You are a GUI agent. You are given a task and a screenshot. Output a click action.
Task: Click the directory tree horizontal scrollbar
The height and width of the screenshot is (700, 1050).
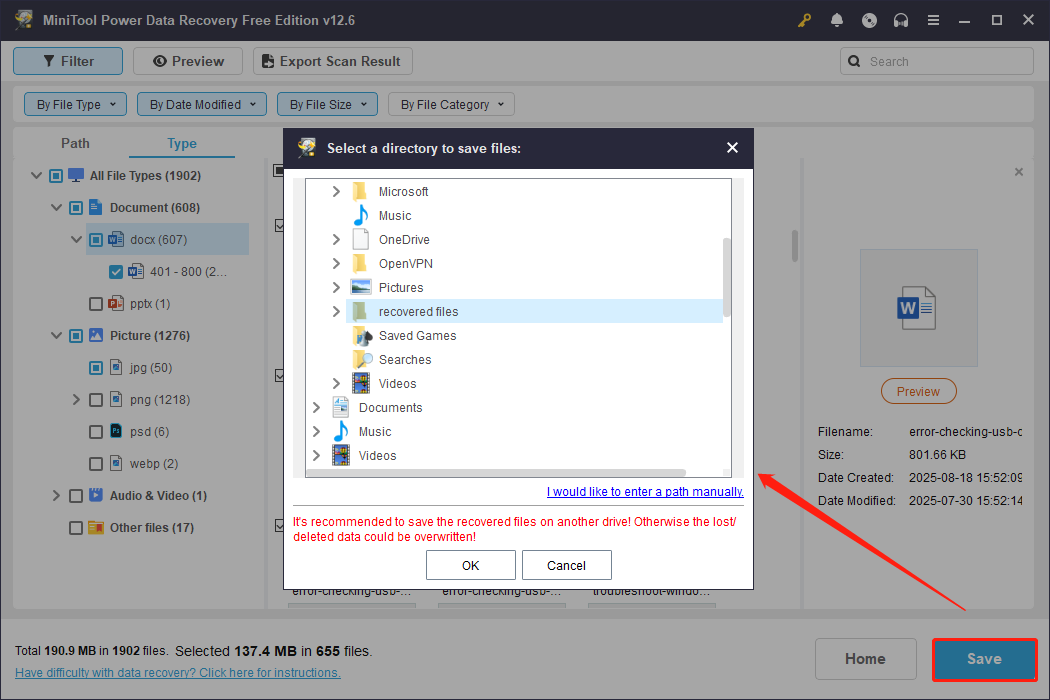(x=496, y=472)
